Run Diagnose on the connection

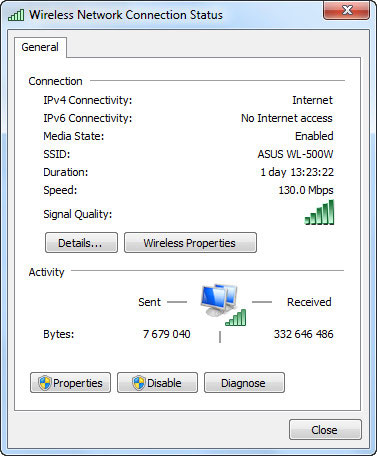click(244, 383)
